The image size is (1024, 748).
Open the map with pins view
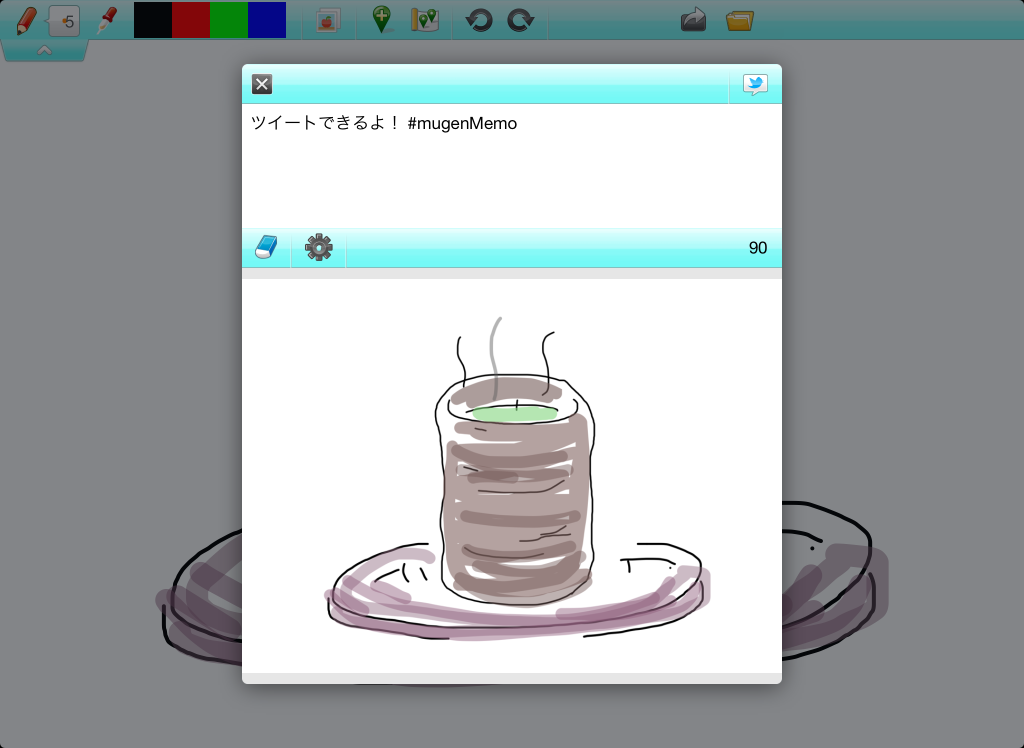coord(425,19)
